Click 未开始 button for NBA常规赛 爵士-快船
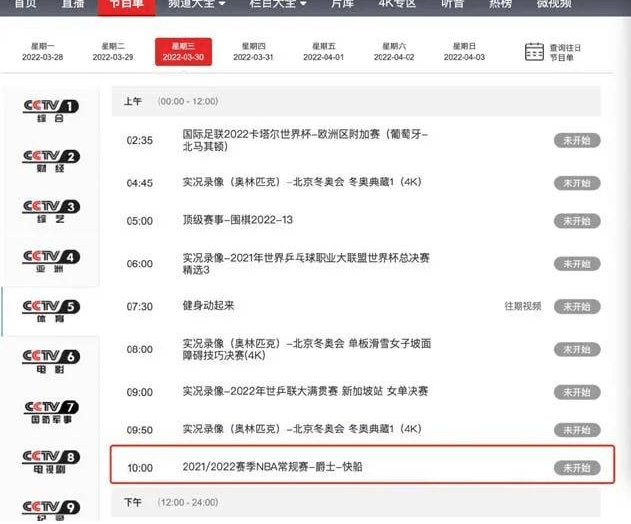Screen dimensions: 631x524 [x=577, y=468]
